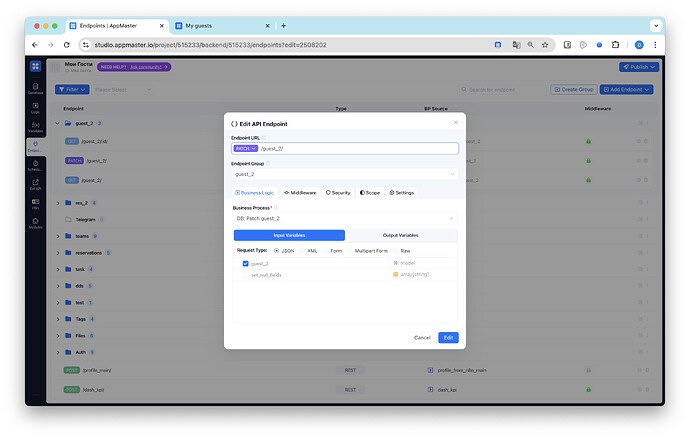Open the Scheduler section in the sidebar
This screenshot has height=438, width=690.
pyautogui.click(x=36, y=166)
